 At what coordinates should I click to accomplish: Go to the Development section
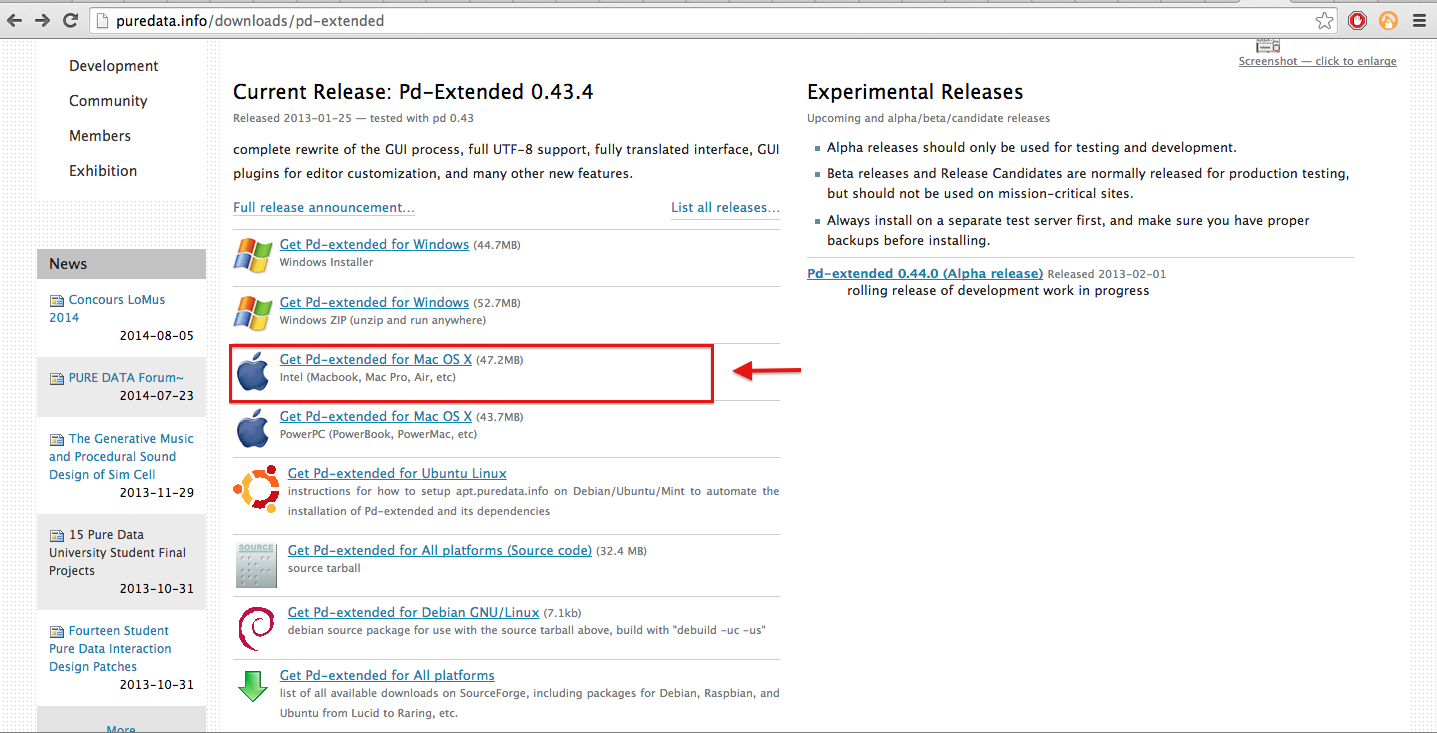(x=114, y=66)
